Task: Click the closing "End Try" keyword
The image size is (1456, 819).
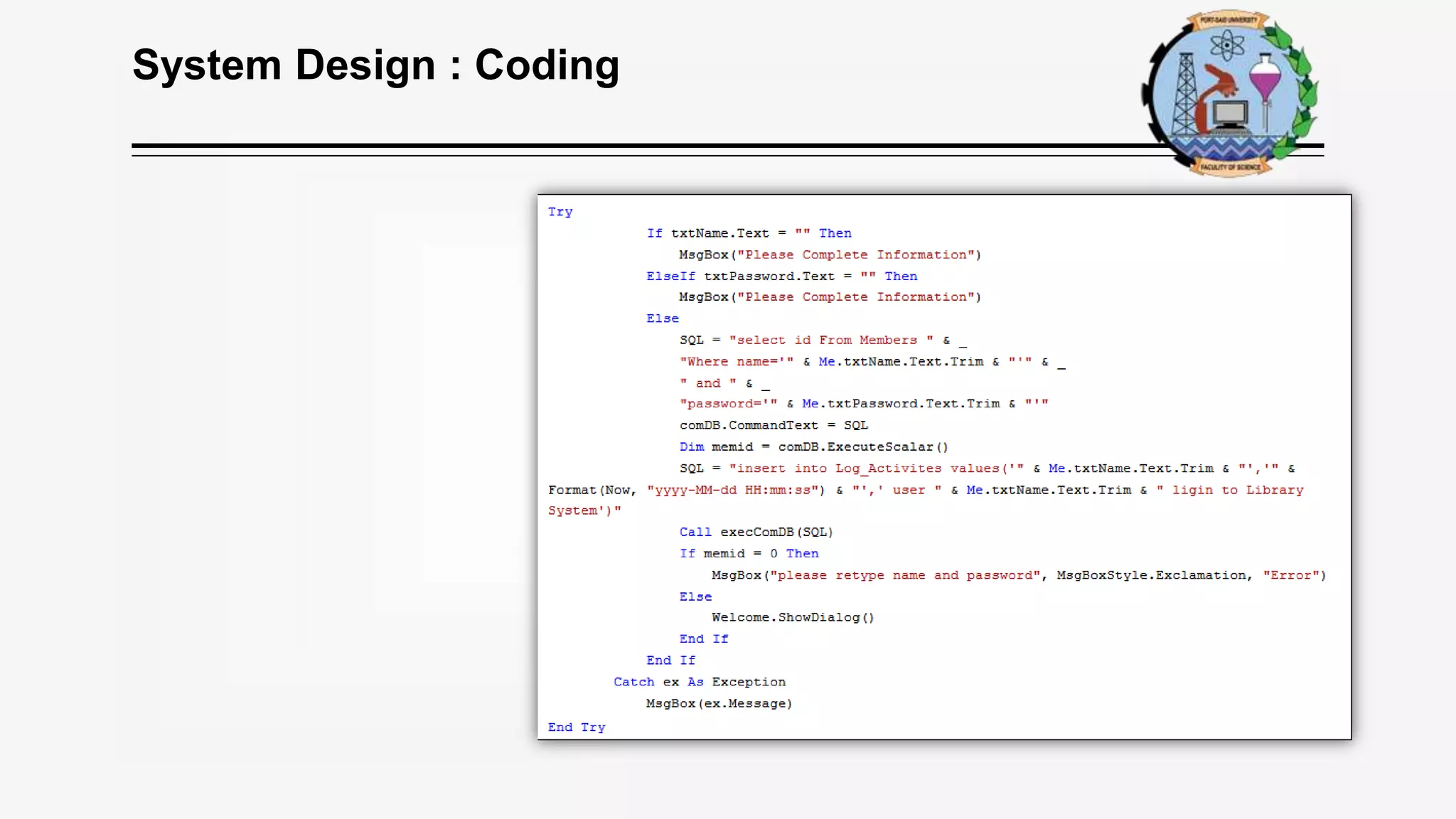Action: click(577, 727)
